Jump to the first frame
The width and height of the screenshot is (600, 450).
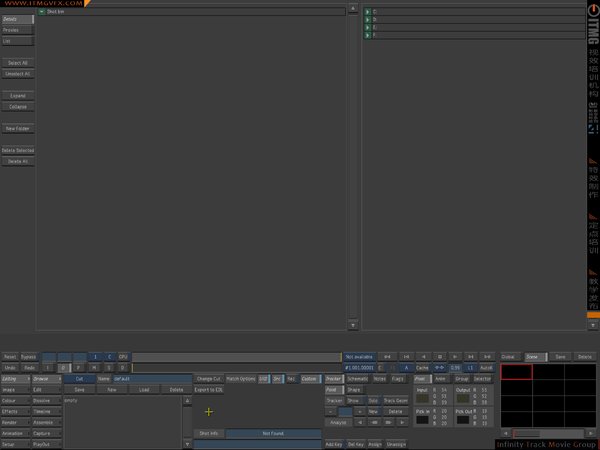tap(387, 357)
